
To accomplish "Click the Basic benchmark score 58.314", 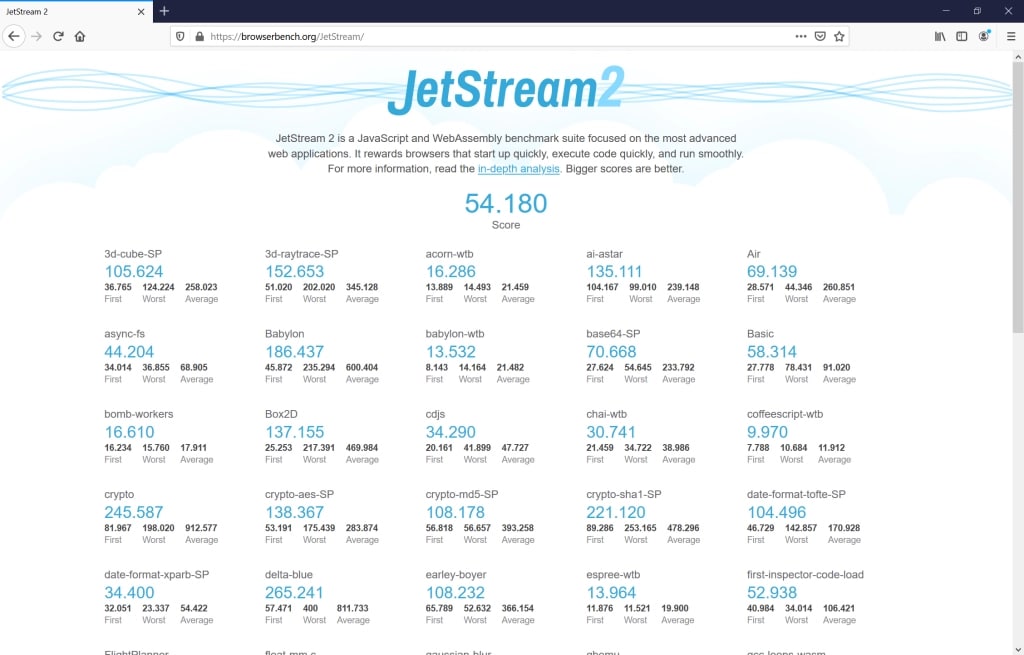I will 772,352.
